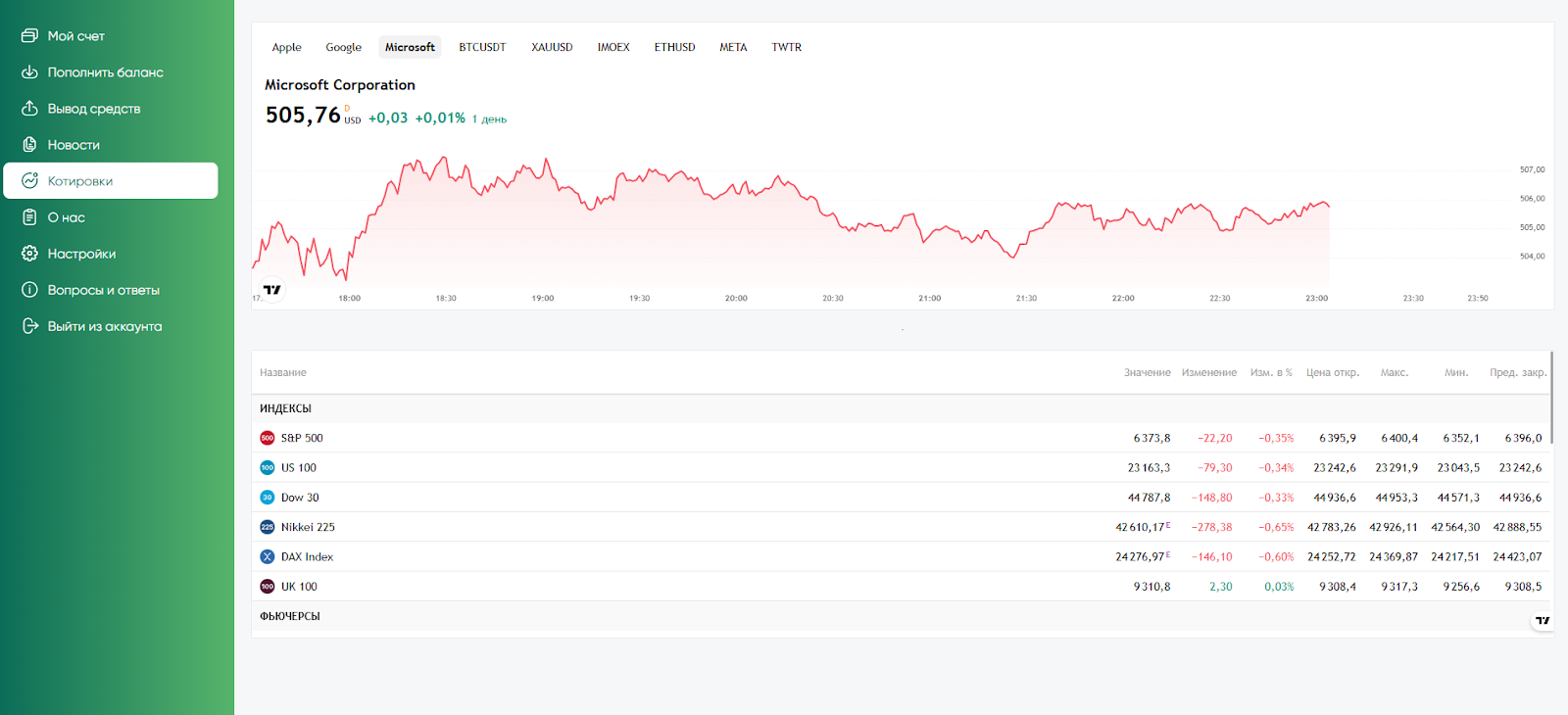Click the 21:00 mark on chart timeline
1568x715 pixels.
[929, 299]
